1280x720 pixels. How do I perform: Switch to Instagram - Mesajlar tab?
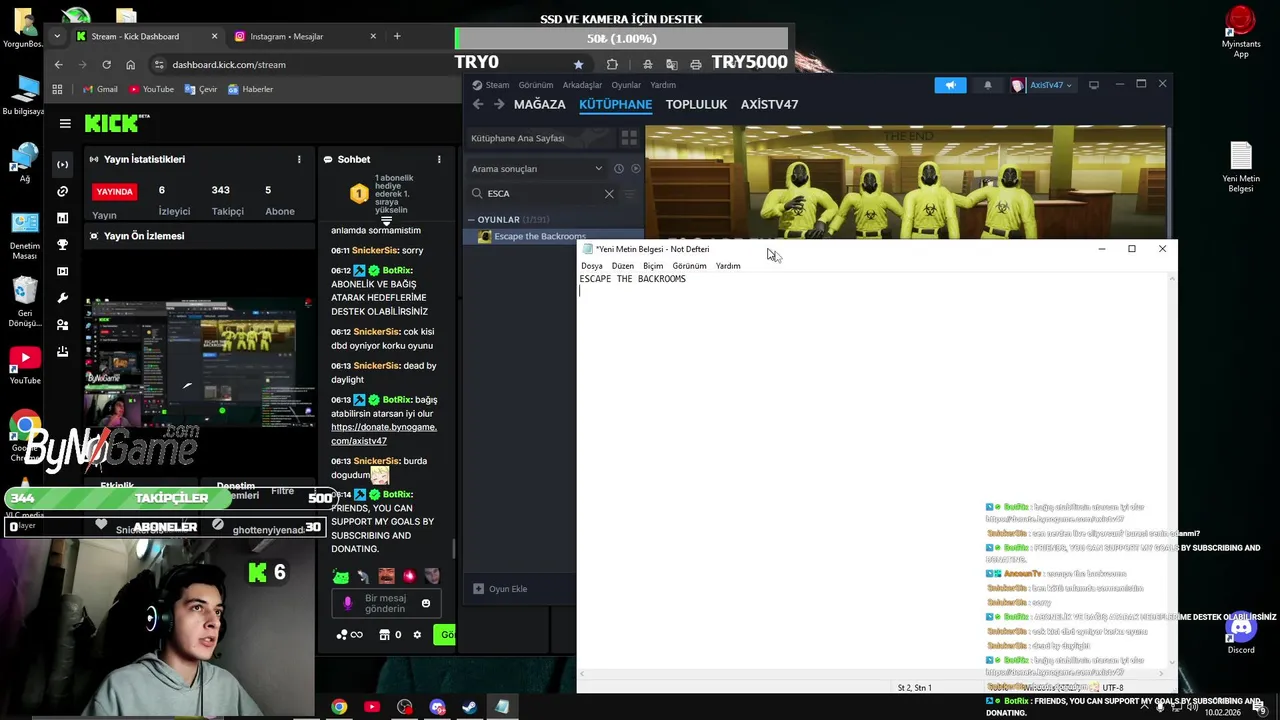(306, 36)
